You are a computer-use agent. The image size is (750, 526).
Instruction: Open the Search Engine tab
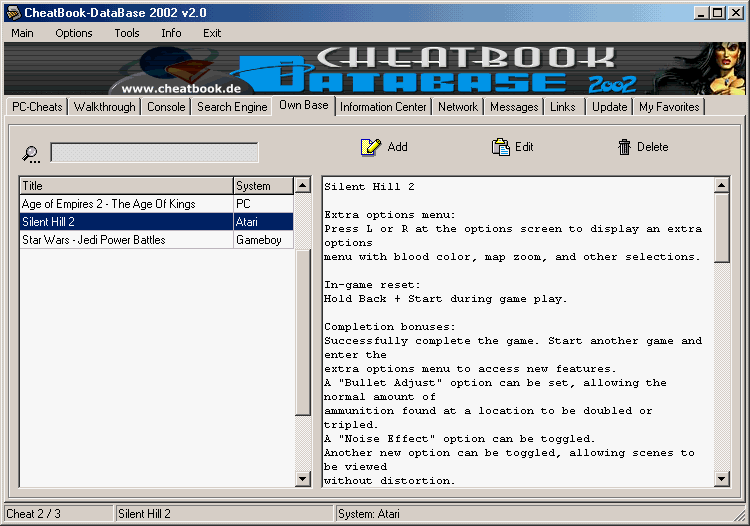(x=232, y=107)
